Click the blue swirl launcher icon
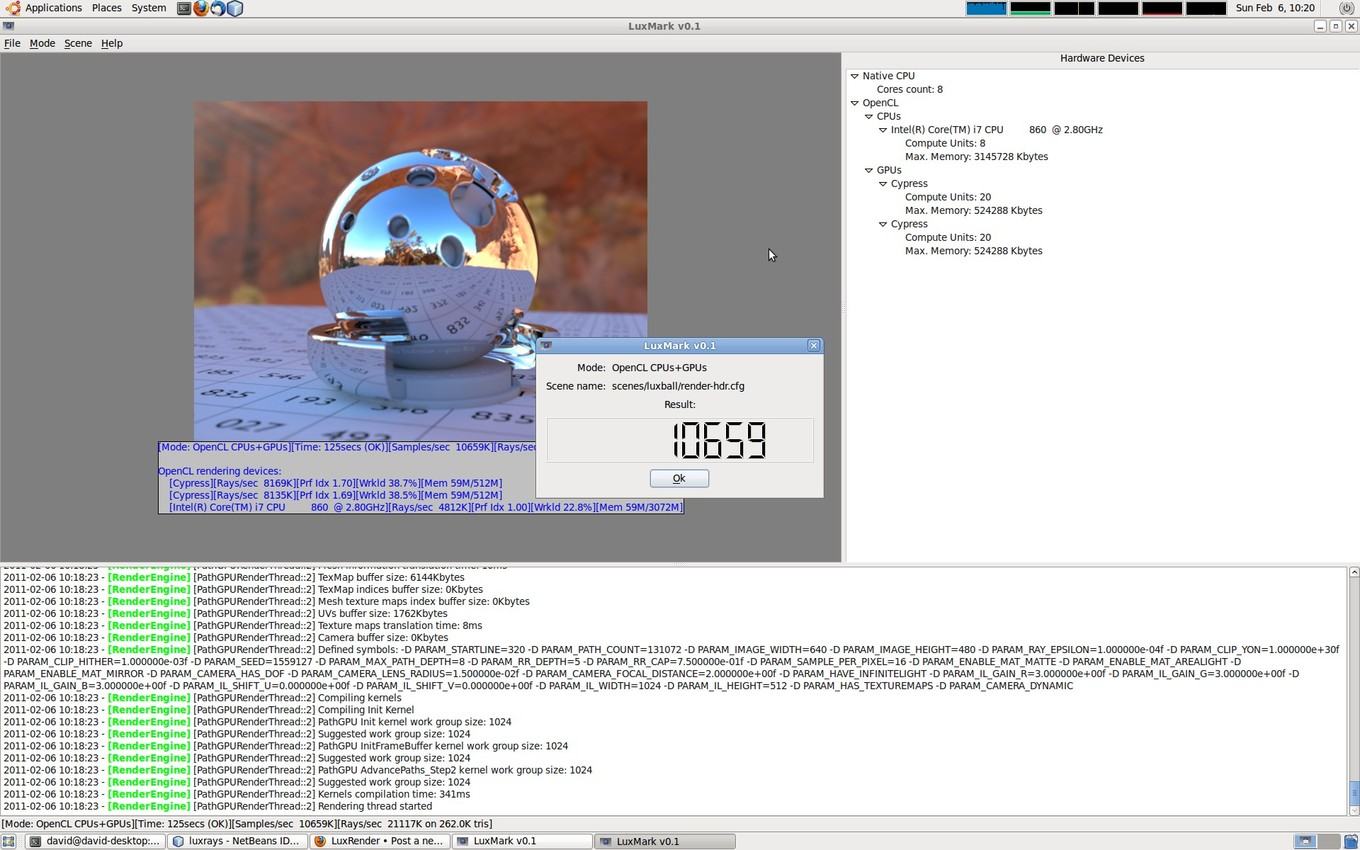Viewport: 1360px width, 850px height. [218, 8]
